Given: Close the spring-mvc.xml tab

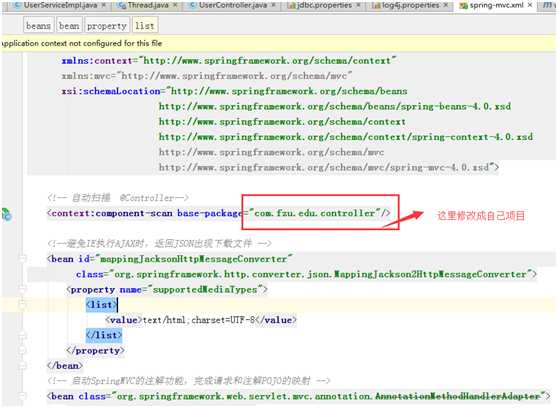Looking at the screenshot, I should [530, 5].
